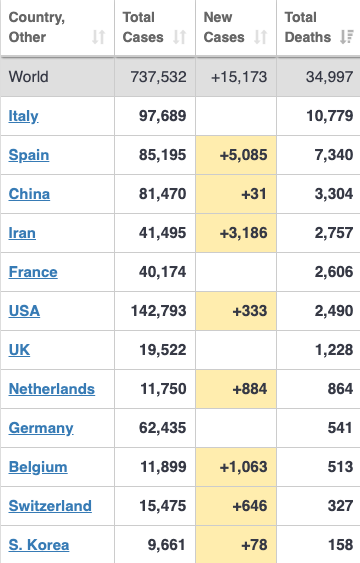Viewport: 360px width, 563px height.
Task: Open the Belgium country link
Action: tap(38, 467)
